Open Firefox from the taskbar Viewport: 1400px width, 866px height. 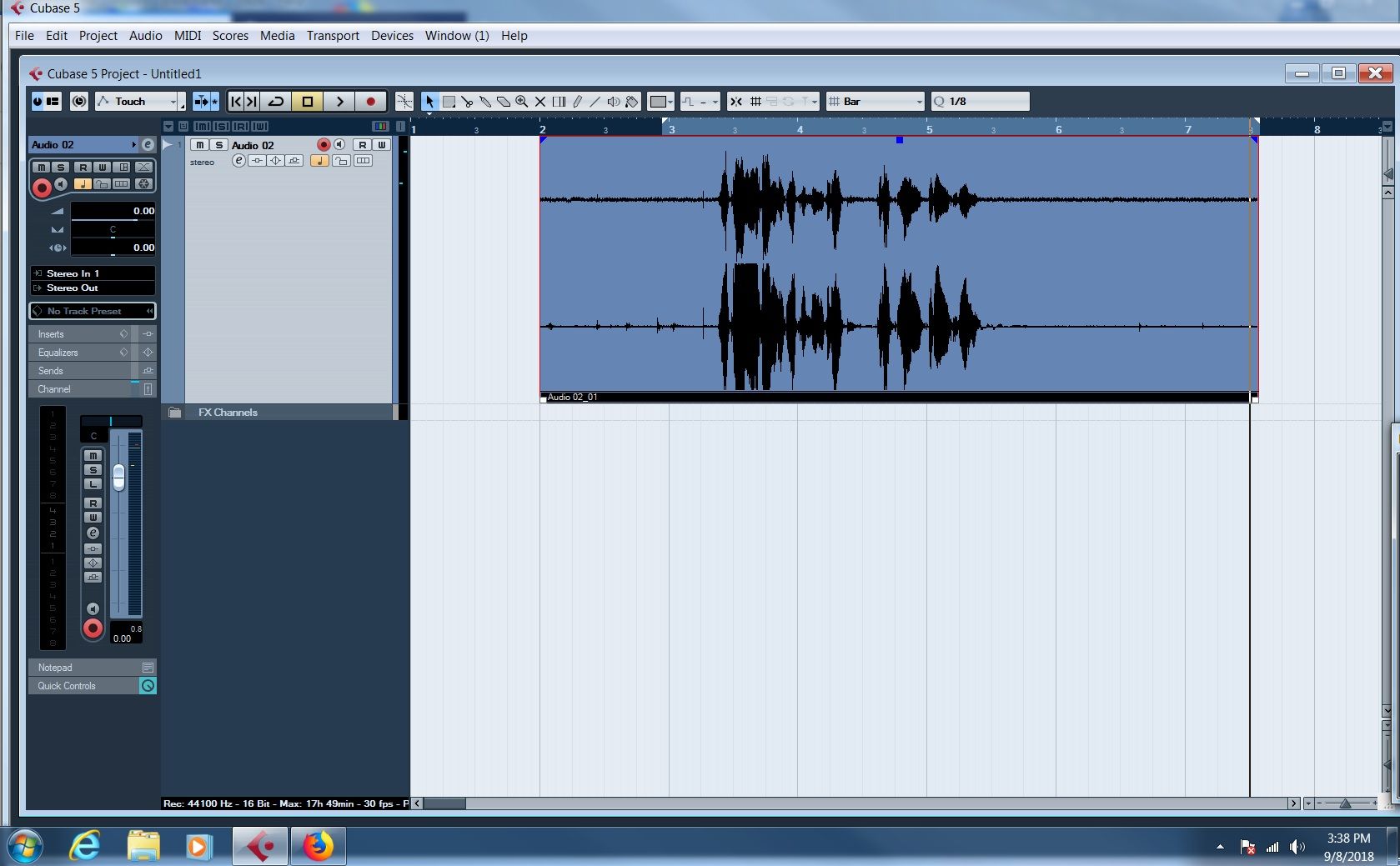[x=317, y=845]
